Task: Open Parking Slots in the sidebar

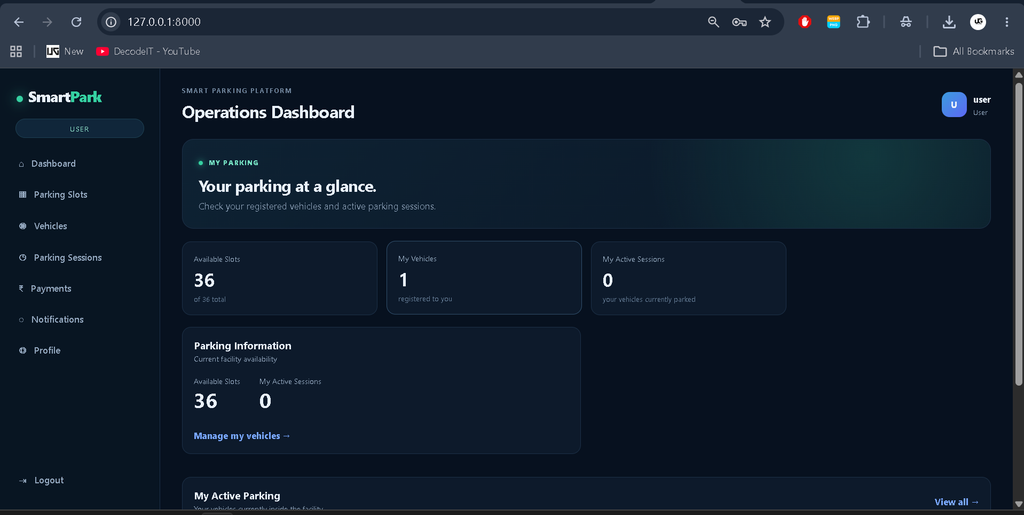Action: click(x=53, y=195)
